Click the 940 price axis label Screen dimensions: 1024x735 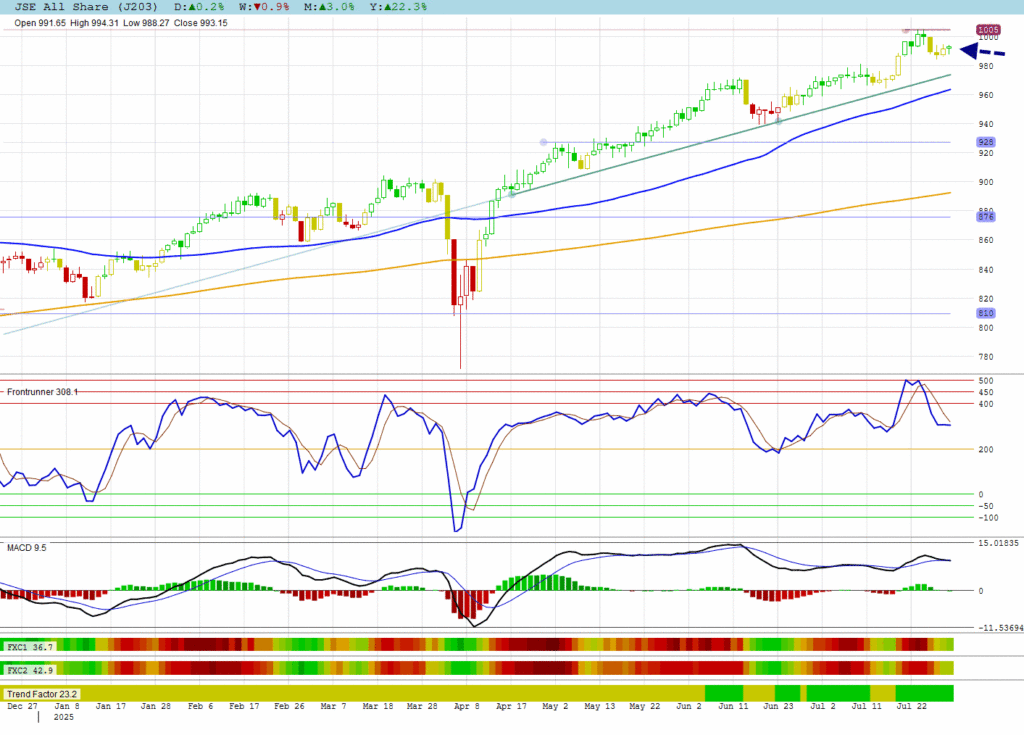985,124
